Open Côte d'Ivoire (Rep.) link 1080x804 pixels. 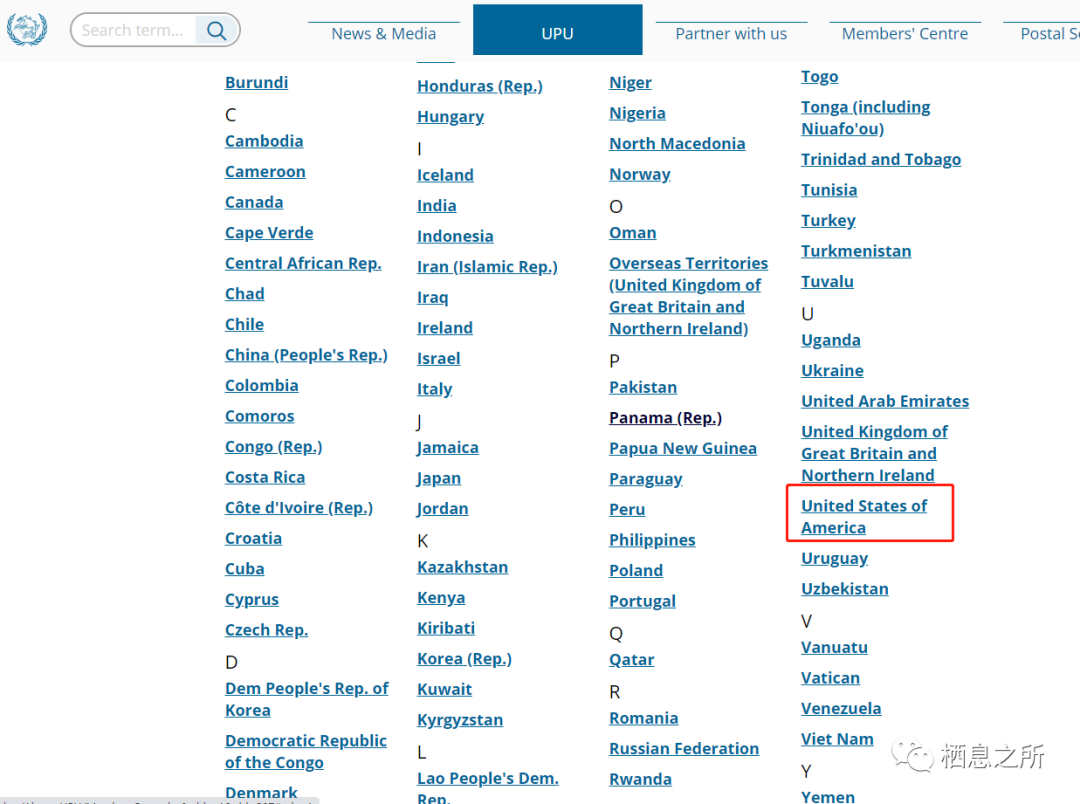(299, 508)
